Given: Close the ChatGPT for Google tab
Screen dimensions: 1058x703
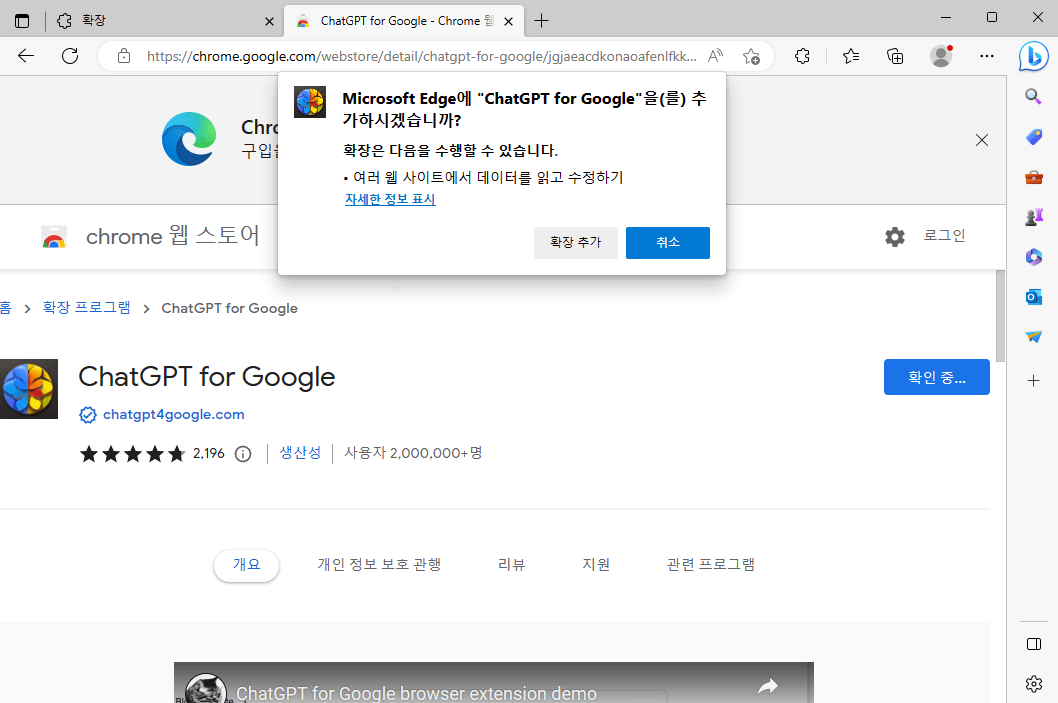Looking at the screenshot, I should (509, 22).
